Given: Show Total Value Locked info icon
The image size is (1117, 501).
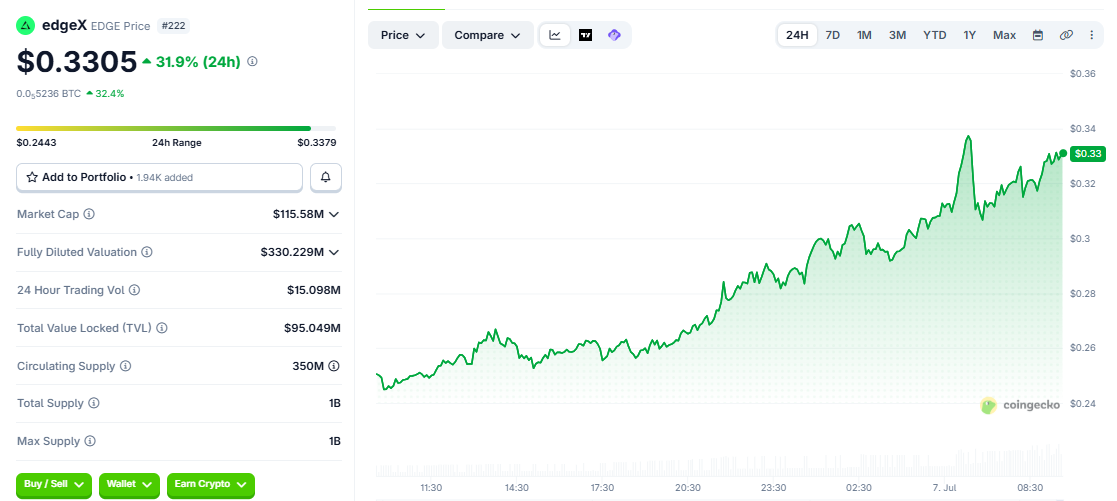Looking at the screenshot, I should click(162, 328).
